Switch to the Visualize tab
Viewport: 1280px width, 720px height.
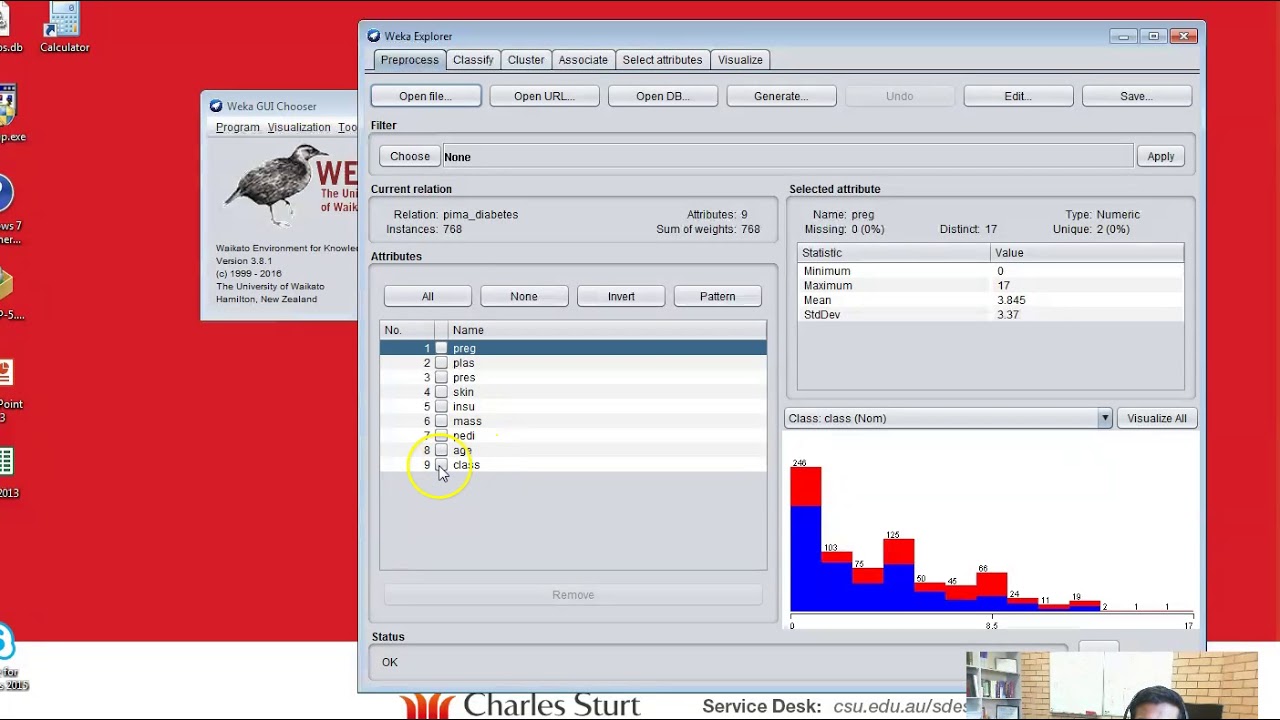(740, 60)
